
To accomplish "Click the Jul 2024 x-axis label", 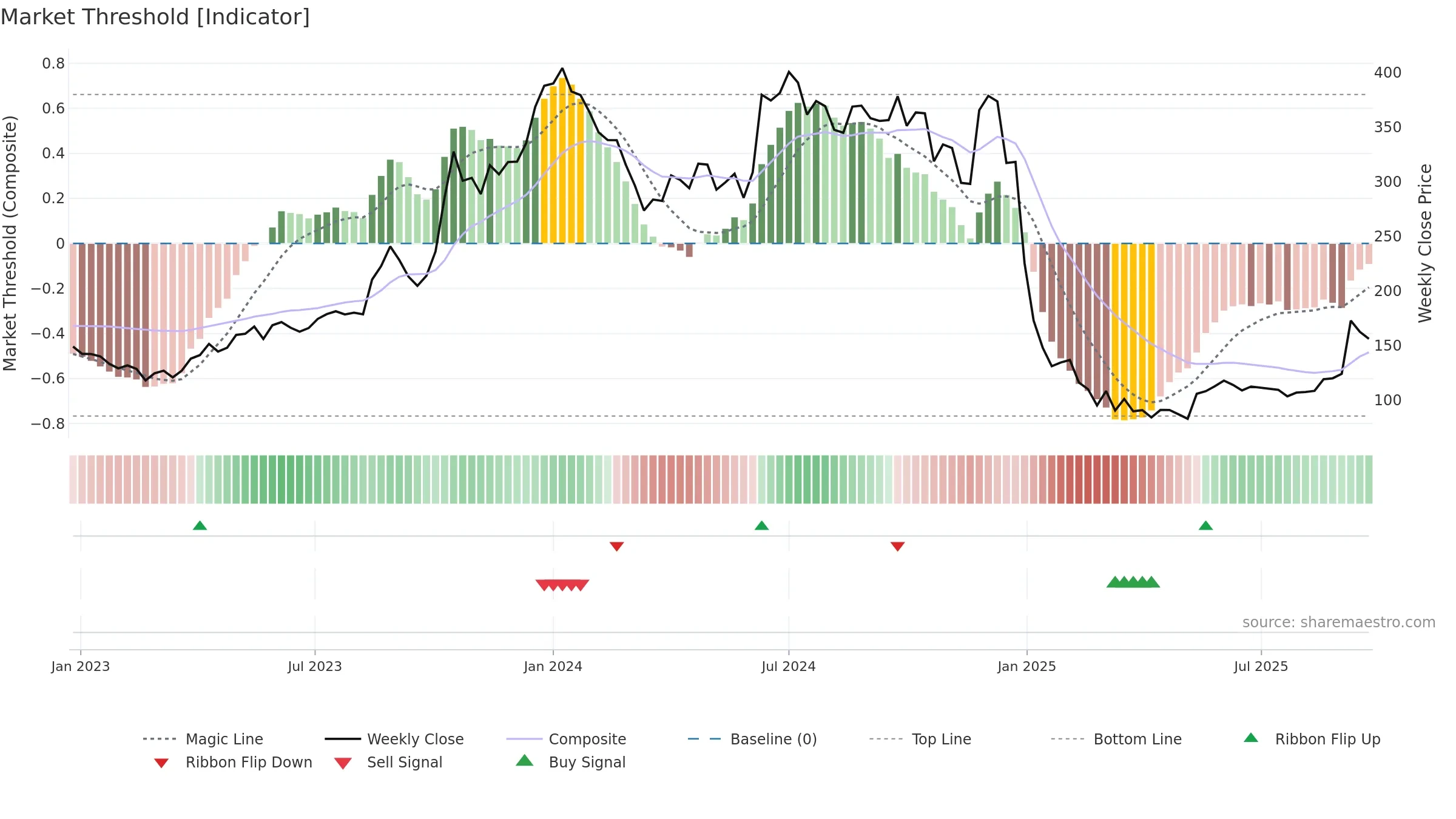I will [x=789, y=667].
